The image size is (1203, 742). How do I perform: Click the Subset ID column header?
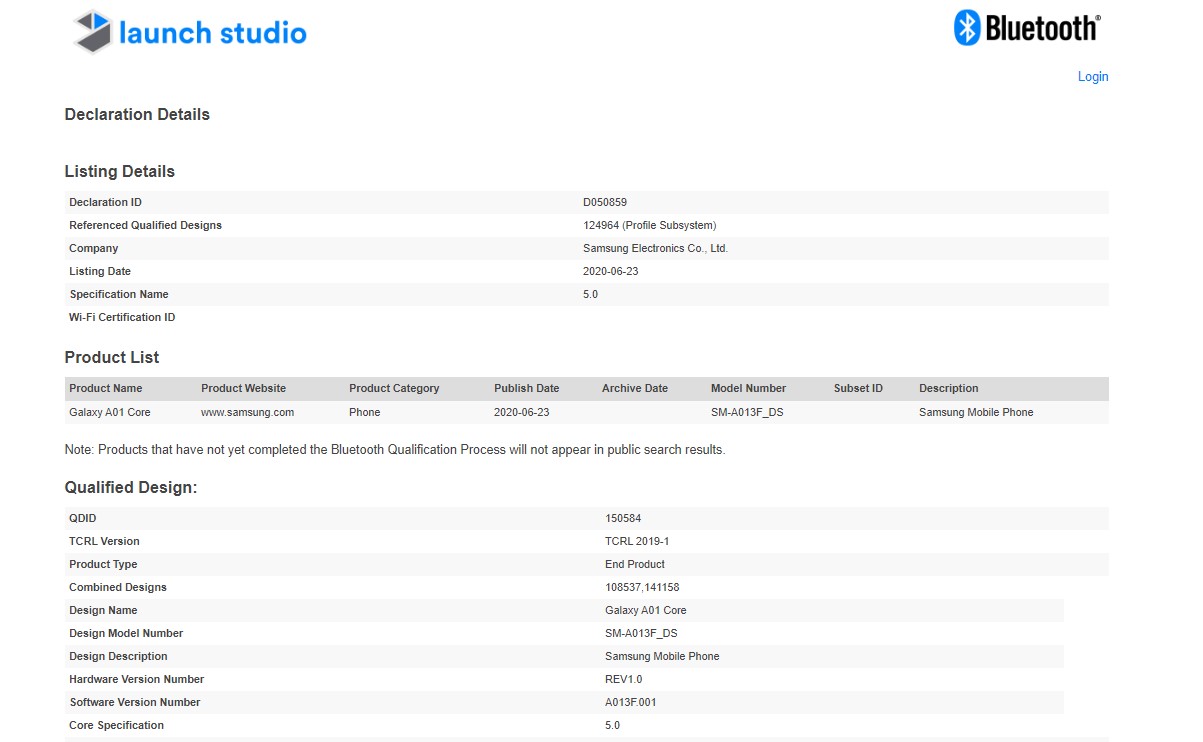(859, 389)
